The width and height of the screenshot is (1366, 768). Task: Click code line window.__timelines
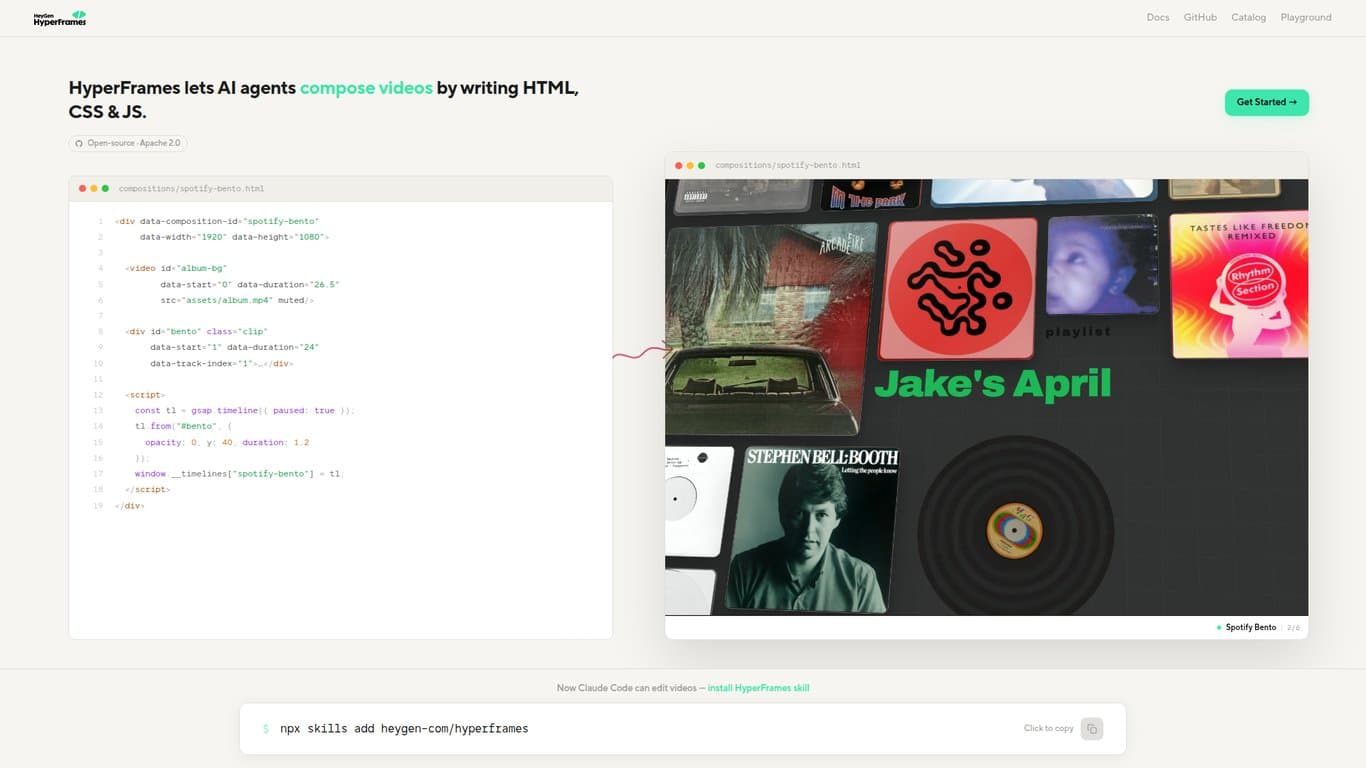[239, 474]
